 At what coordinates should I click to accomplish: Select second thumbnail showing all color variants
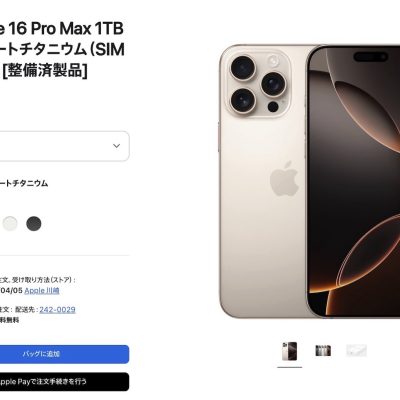323,351
